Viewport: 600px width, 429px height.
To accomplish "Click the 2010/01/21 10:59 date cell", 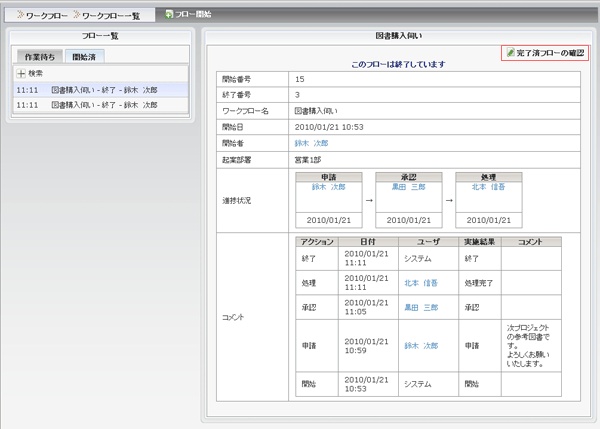I will click(366, 346).
